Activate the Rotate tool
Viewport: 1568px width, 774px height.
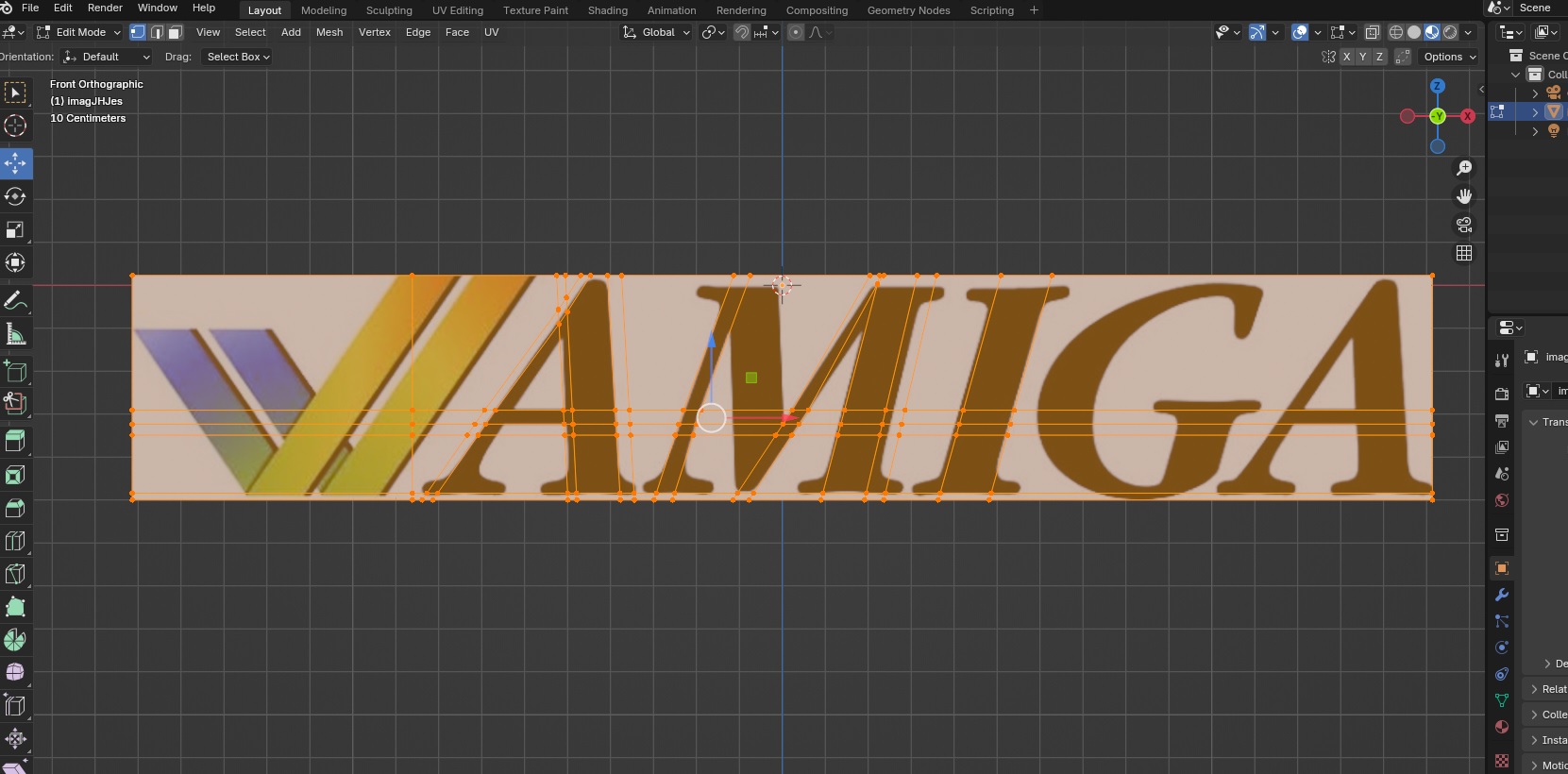pos(15,196)
